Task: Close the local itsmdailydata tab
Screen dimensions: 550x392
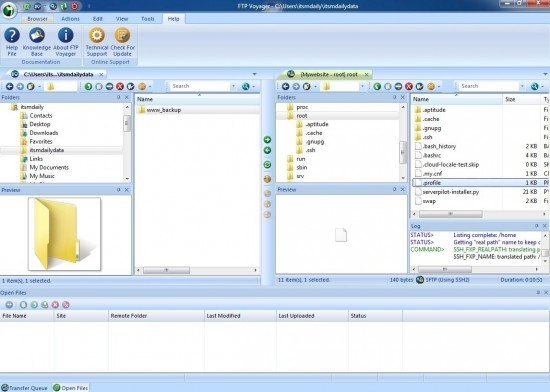Action: pyautogui.click(x=101, y=75)
